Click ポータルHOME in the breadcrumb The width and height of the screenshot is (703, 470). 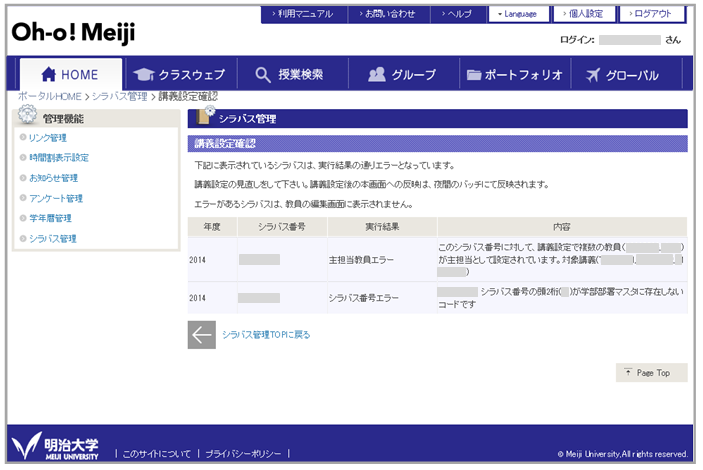[50, 96]
